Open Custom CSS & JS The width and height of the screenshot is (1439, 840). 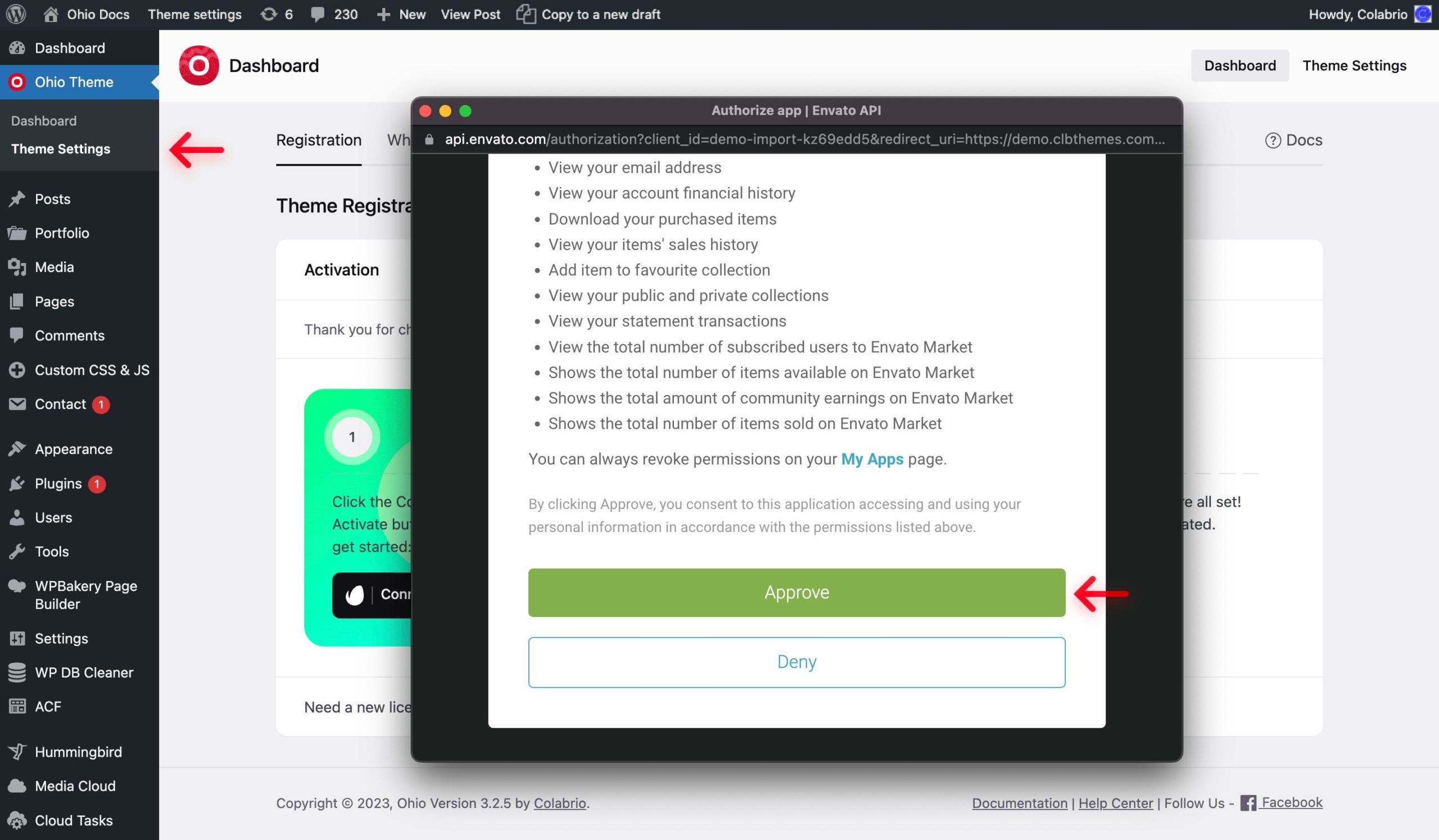(x=79, y=370)
